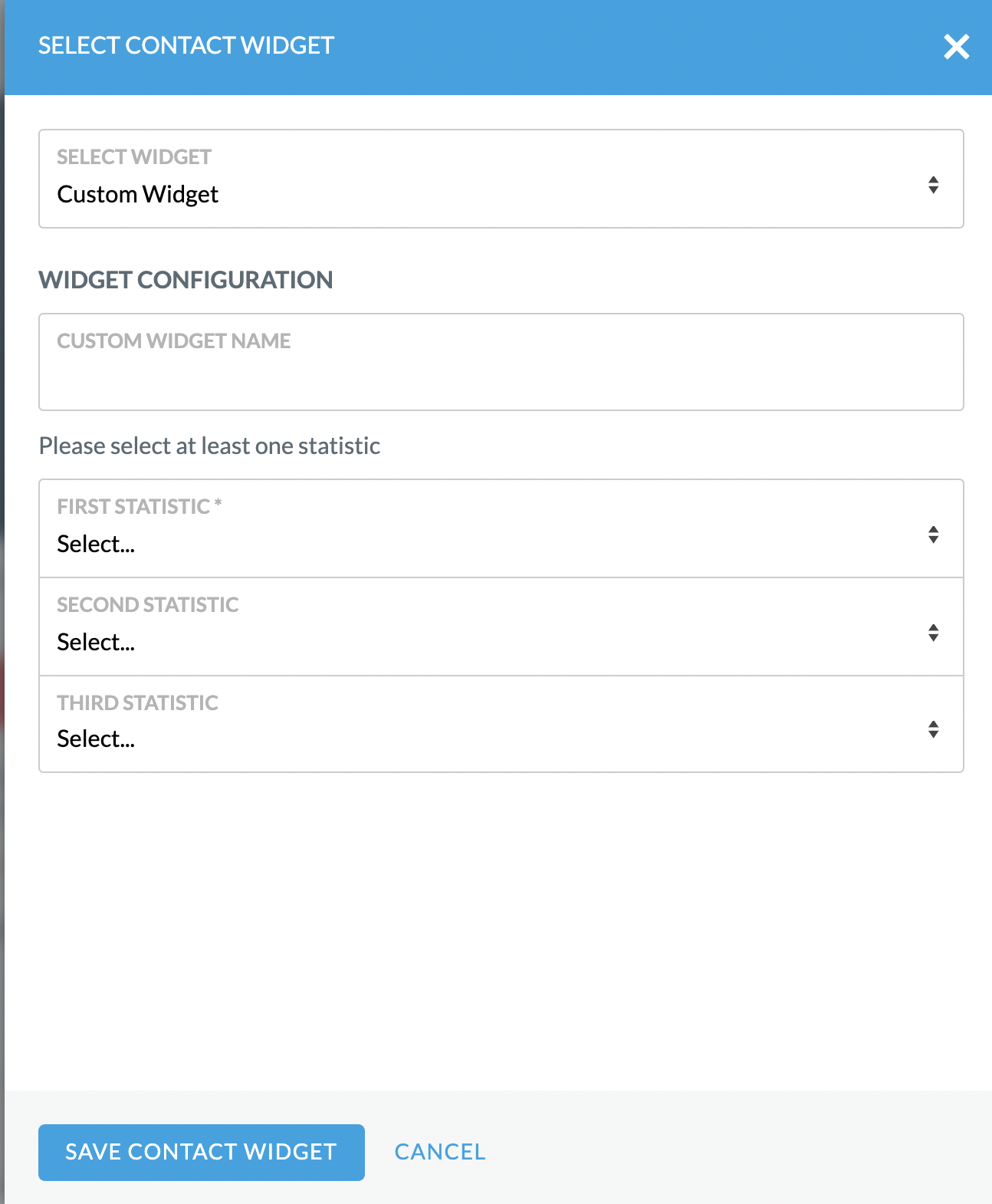
Task: Expand the Third Statistic dropdown
Action: (501, 724)
